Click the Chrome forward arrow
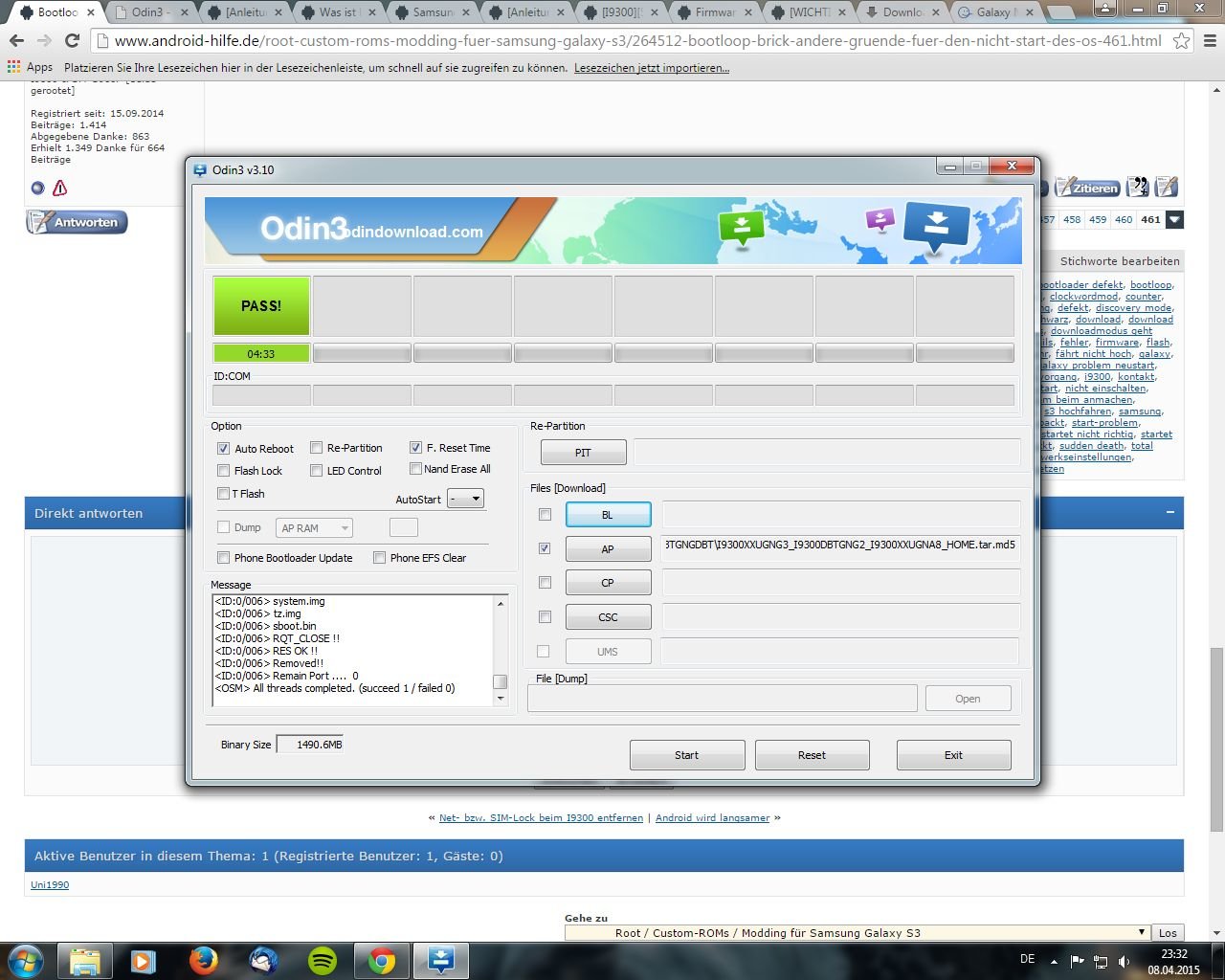Screen dimensions: 1225x980 click(44, 41)
